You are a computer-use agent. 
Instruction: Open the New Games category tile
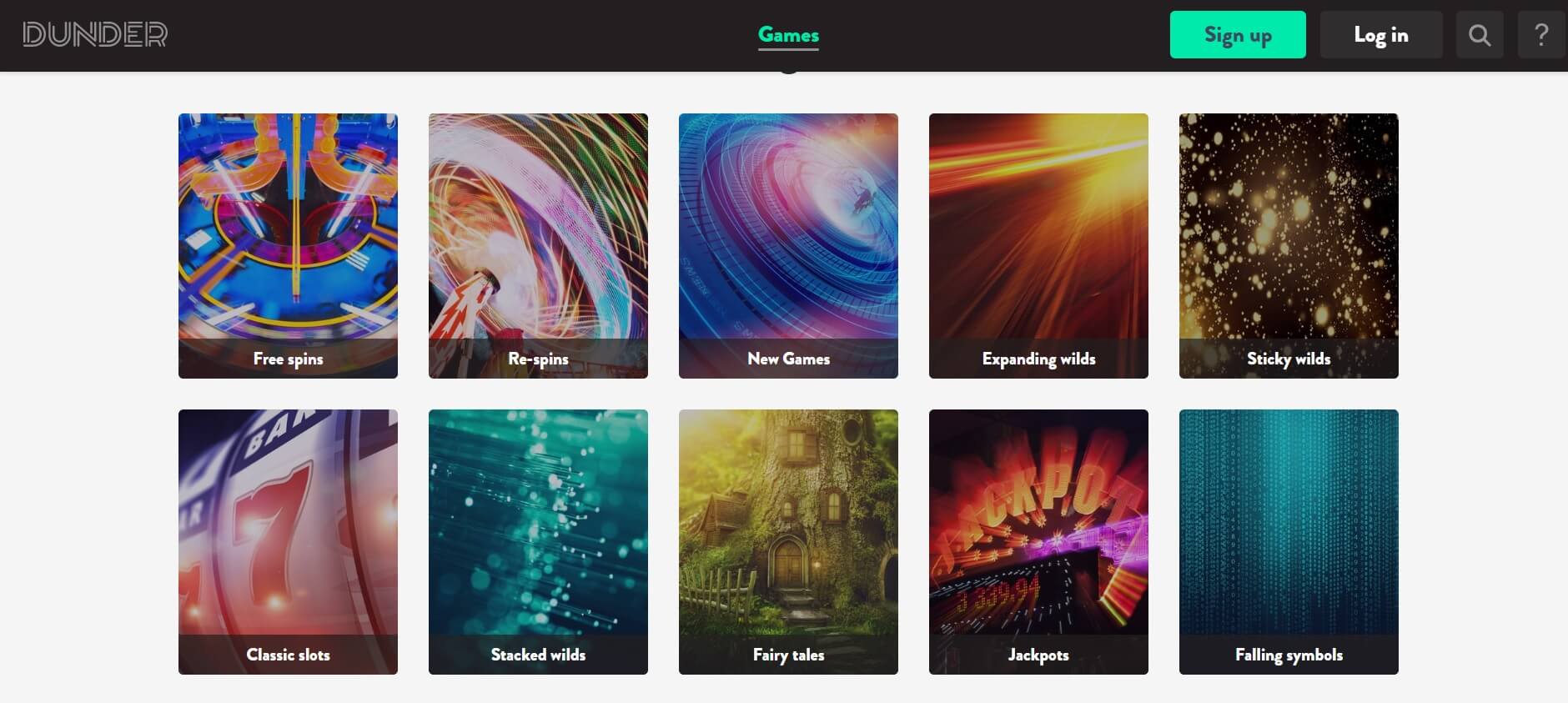coord(788,246)
